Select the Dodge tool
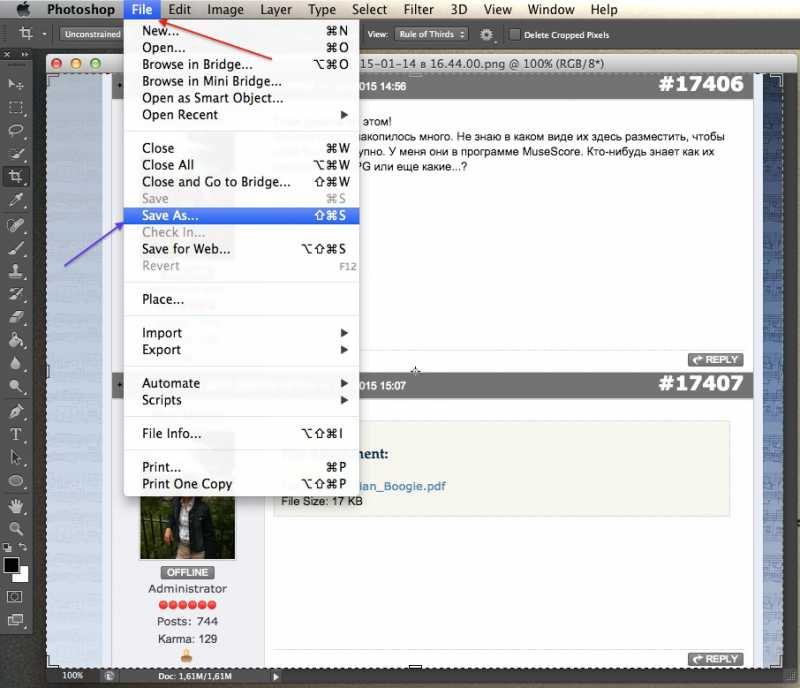 pyautogui.click(x=16, y=386)
